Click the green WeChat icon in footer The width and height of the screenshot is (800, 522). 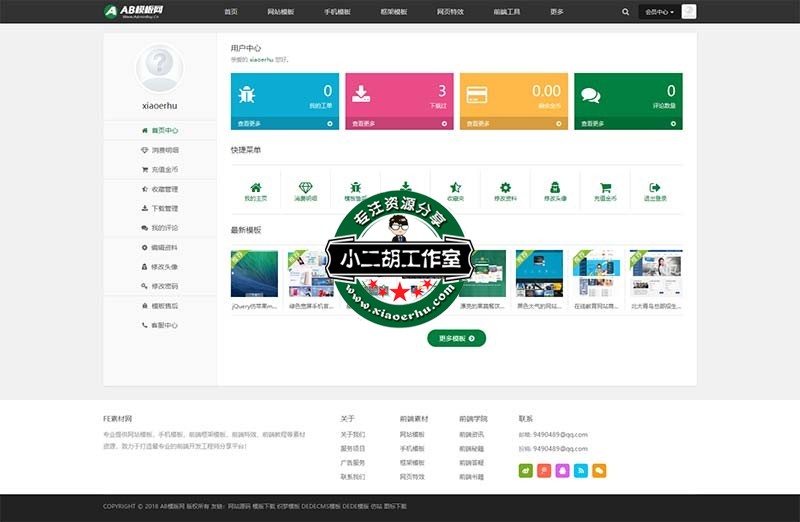526,470
